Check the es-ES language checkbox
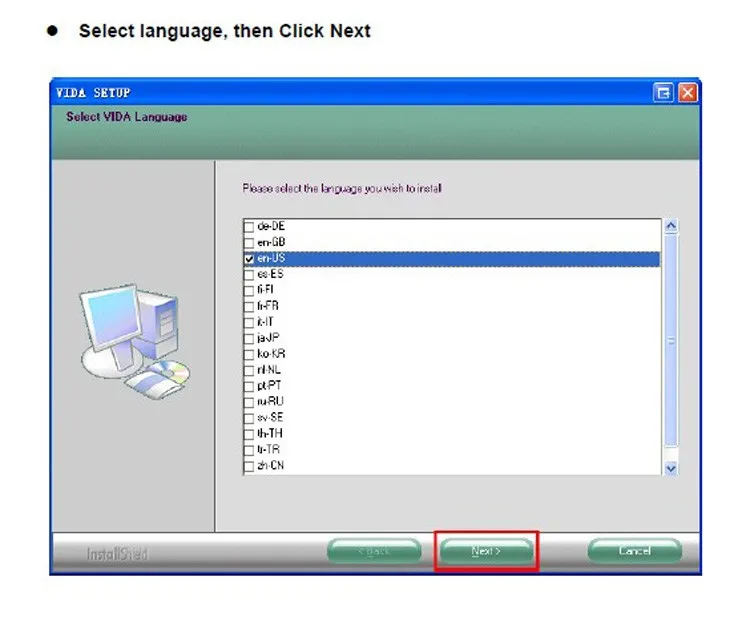This screenshot has height=617, width=750. point(249,275)
